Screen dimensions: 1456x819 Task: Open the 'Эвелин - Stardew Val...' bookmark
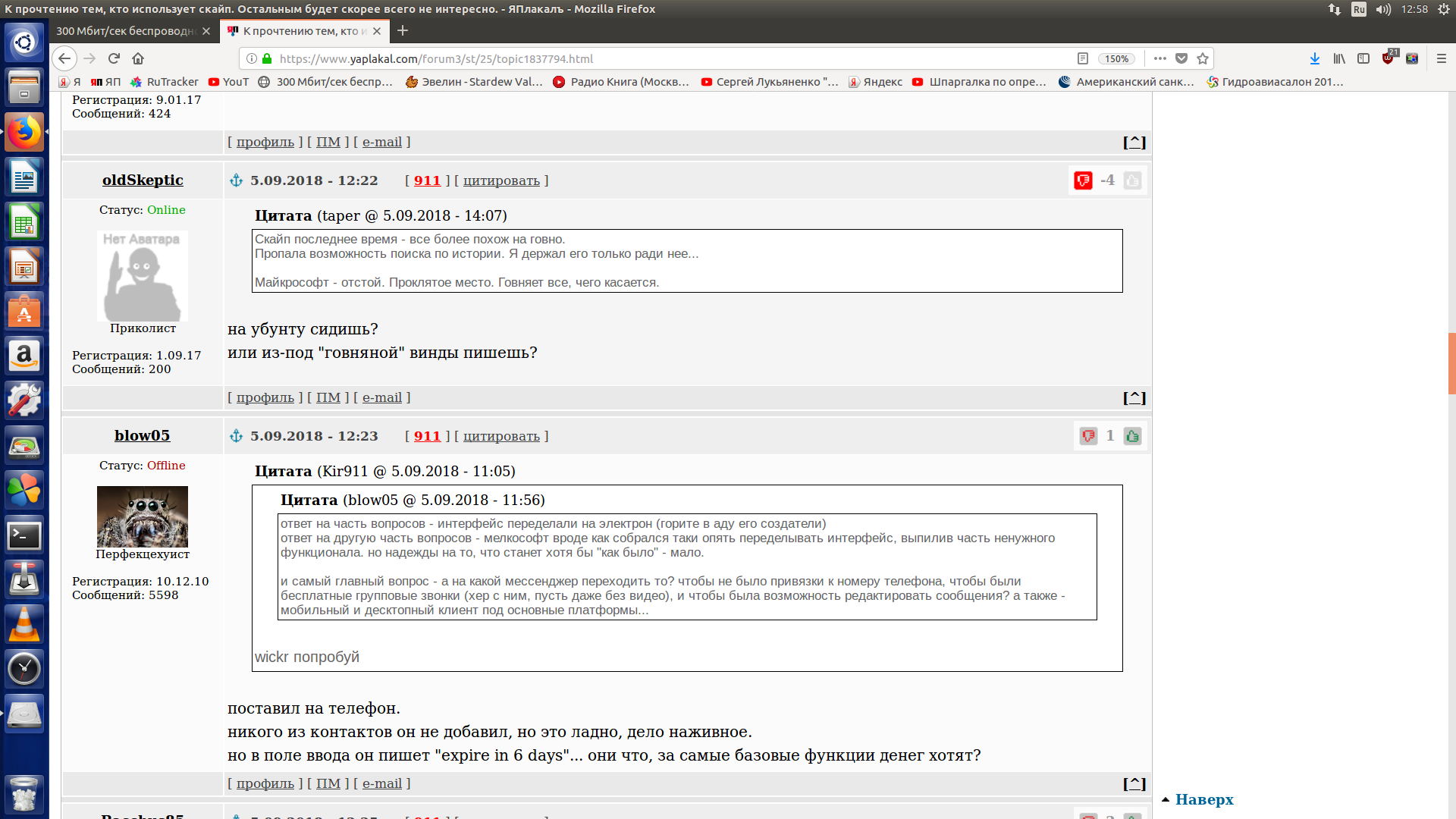coord(474,82)
